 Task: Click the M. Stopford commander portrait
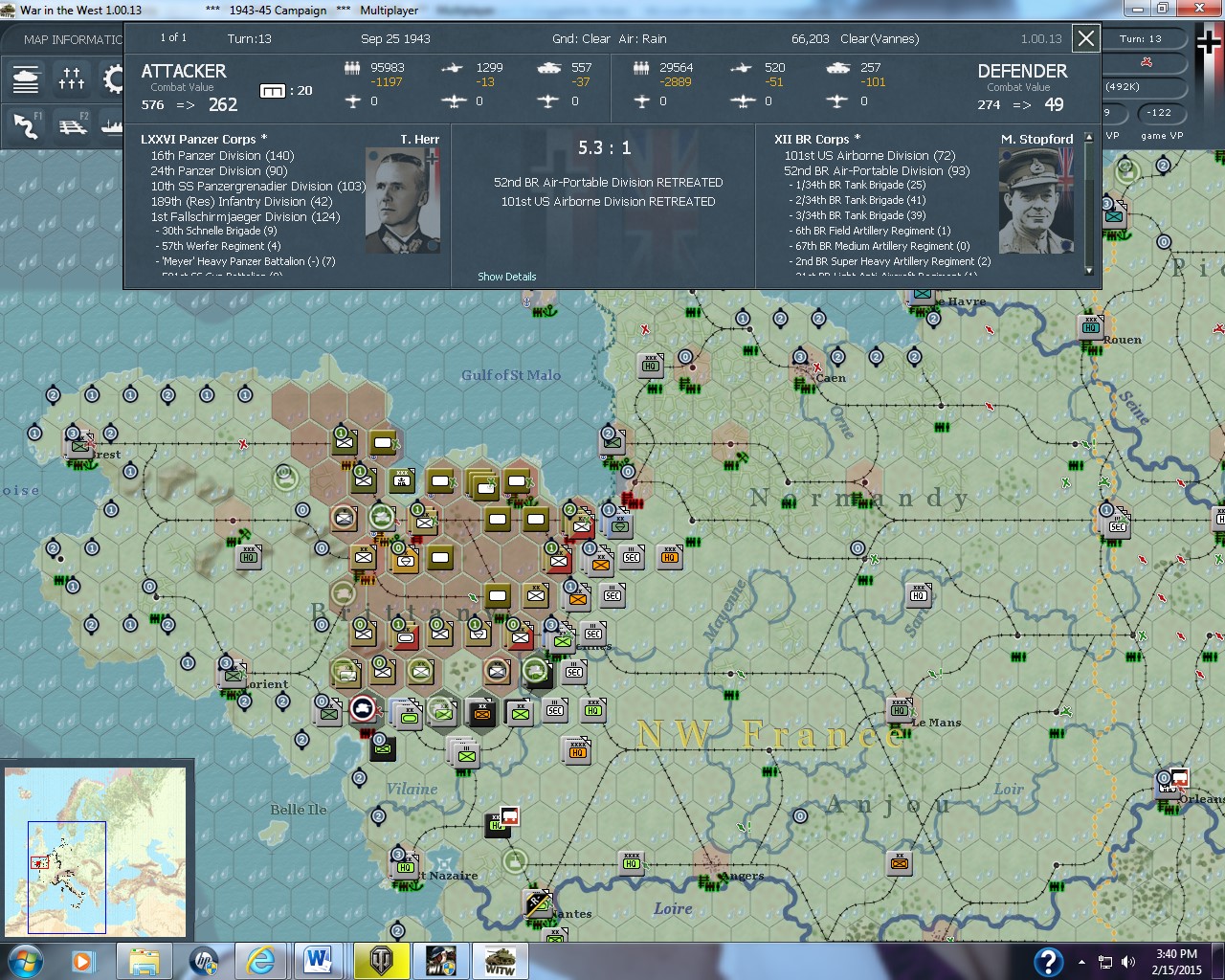(x=1036, y=200)
